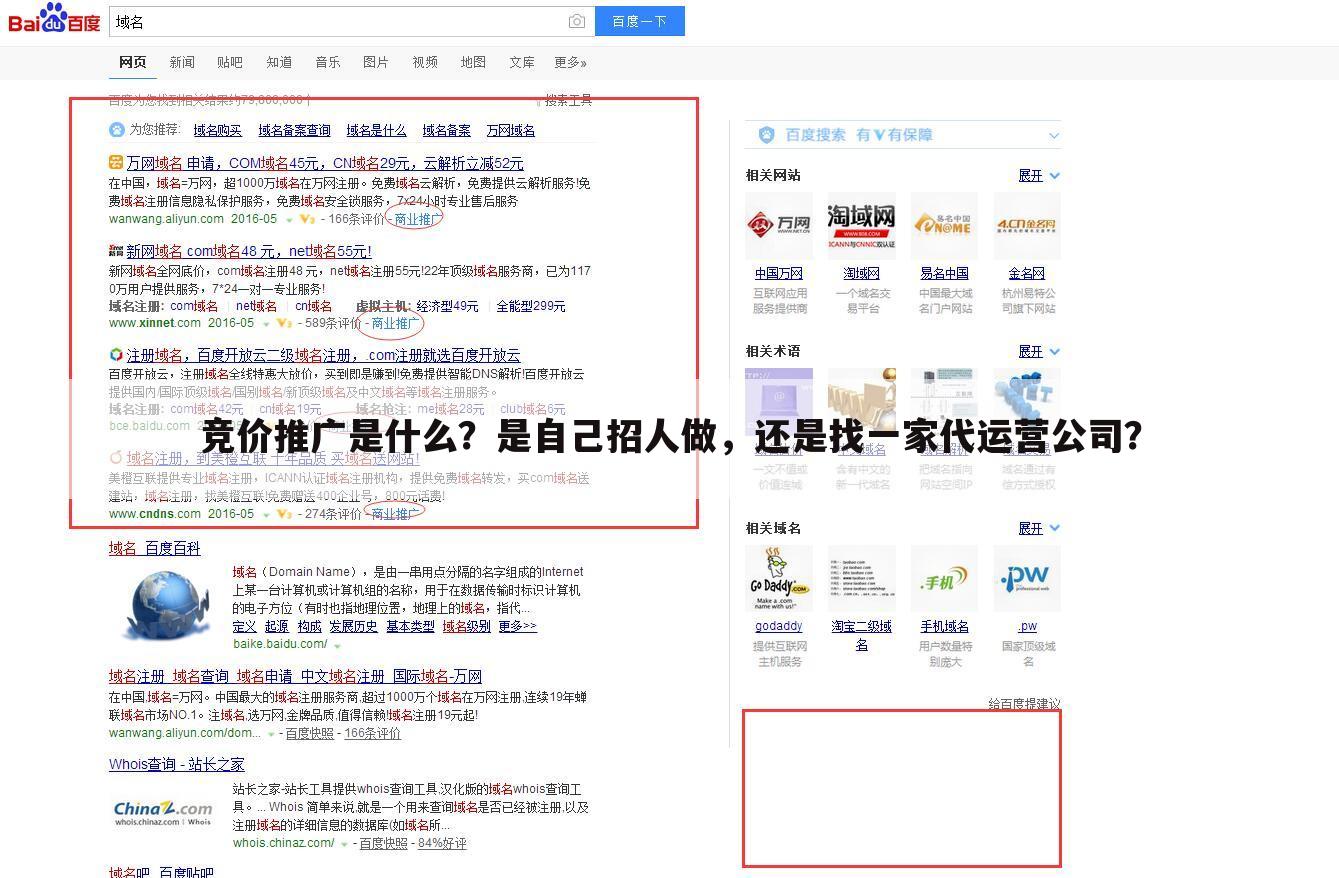
Task: Click 4.cn 金名网 logo thumbnail
Action: point(1027,226)
